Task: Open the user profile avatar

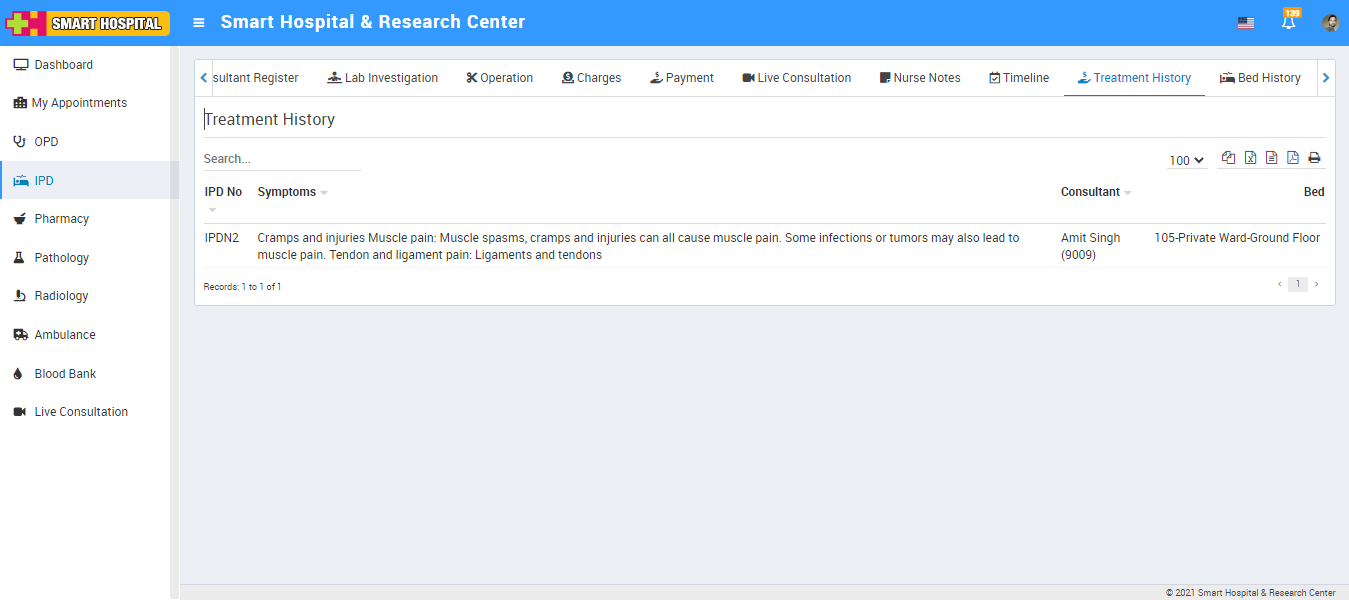Action: (1330, 23)
